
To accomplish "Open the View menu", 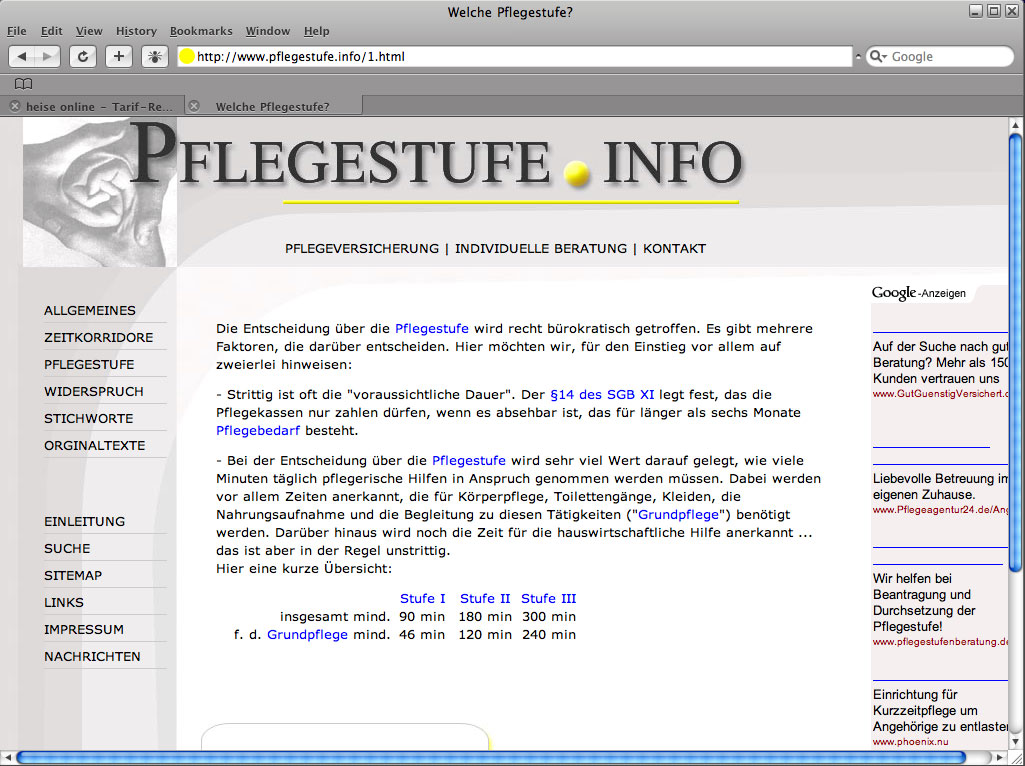I will [x=89, y=31].
